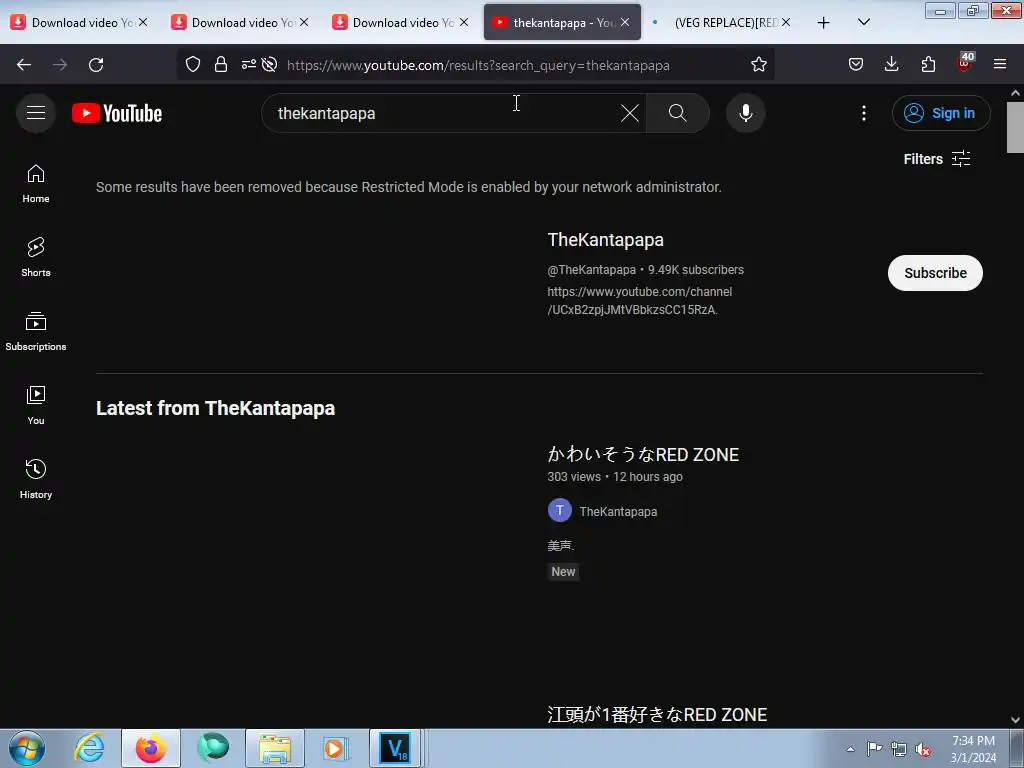Subscribe to TheKantapapa channel
Image resolution: width=1024 pixels, height=768 pixels.
pos(935,273)
